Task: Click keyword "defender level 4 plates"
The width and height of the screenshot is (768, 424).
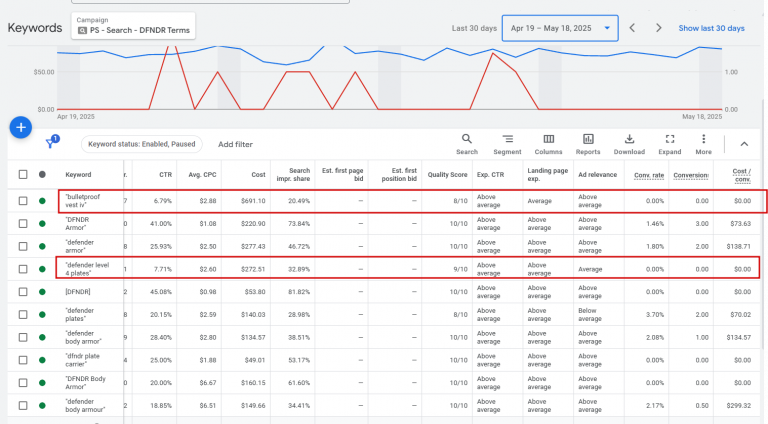Action: coord(87,269)
